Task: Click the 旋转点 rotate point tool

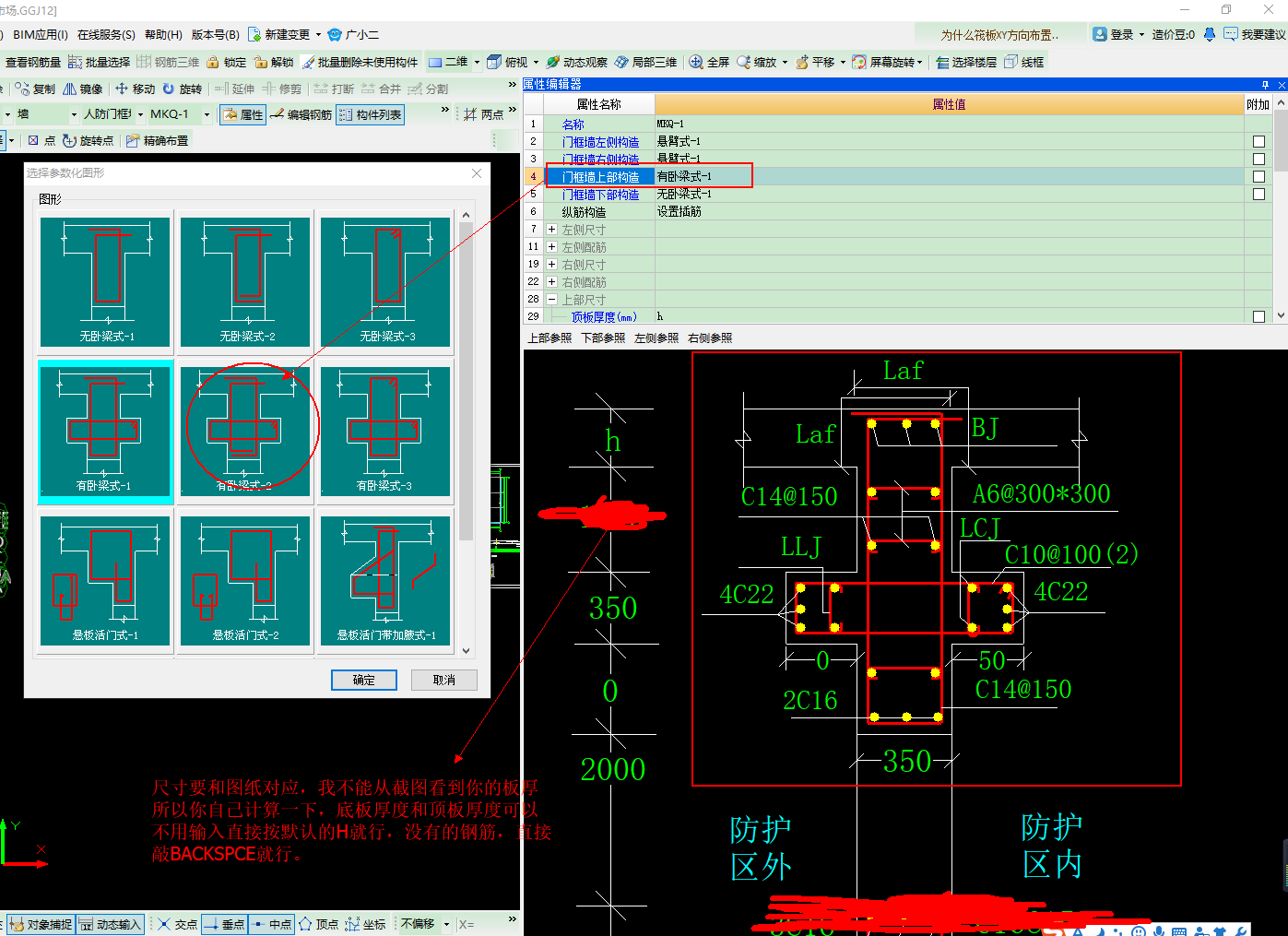Action: 88,140
